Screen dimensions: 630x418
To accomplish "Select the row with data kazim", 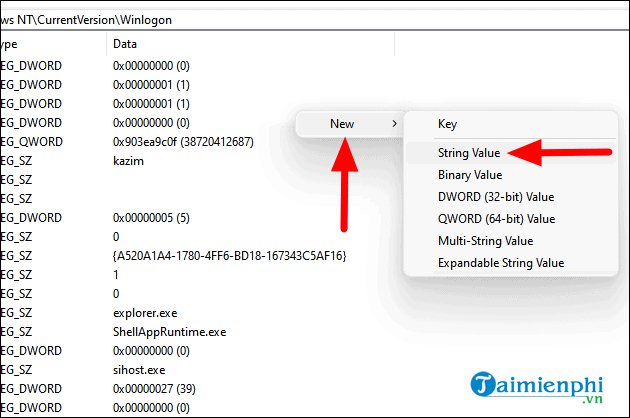I will 130,160.
